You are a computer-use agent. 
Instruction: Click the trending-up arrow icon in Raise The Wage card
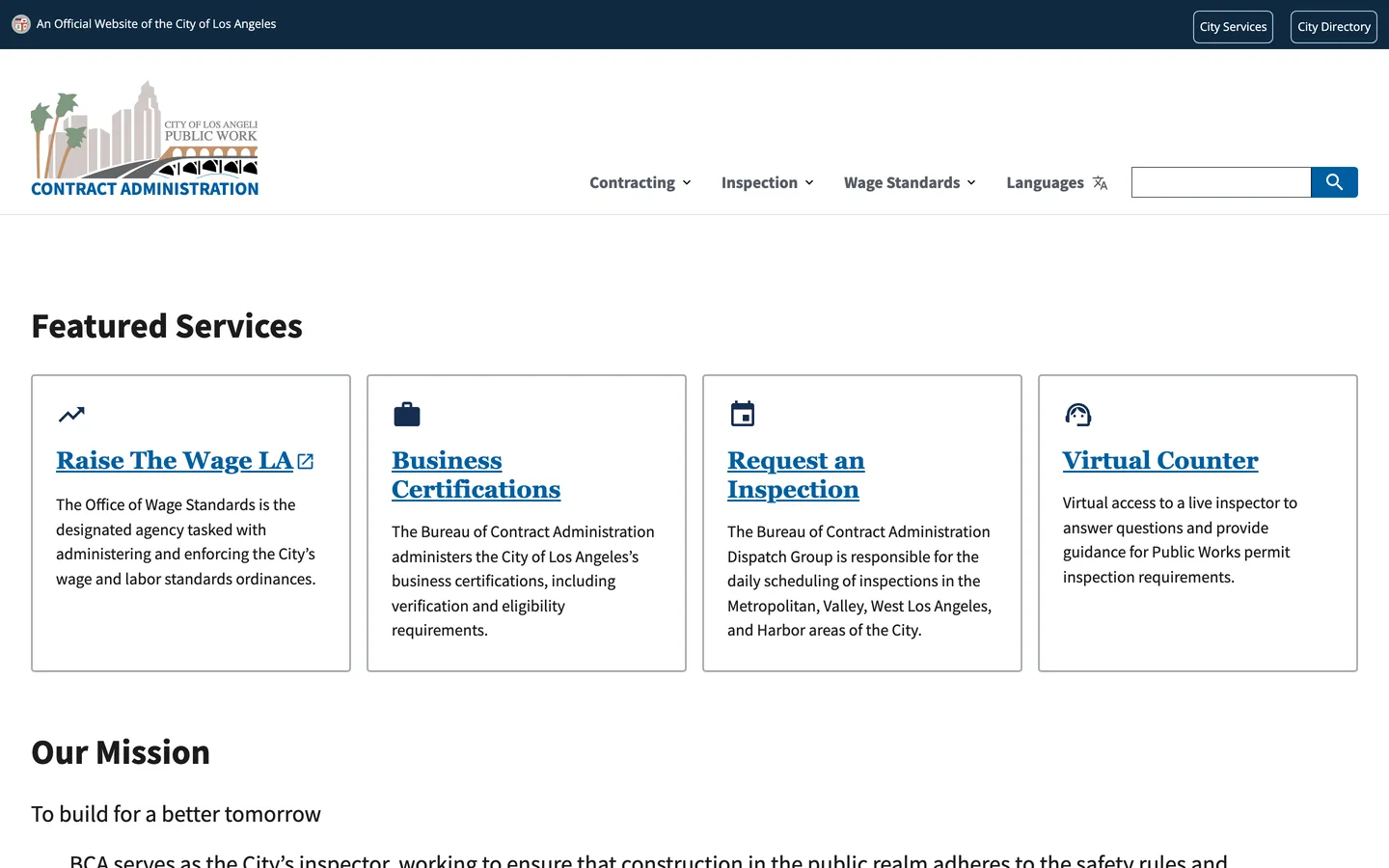(x=71, y=415)
